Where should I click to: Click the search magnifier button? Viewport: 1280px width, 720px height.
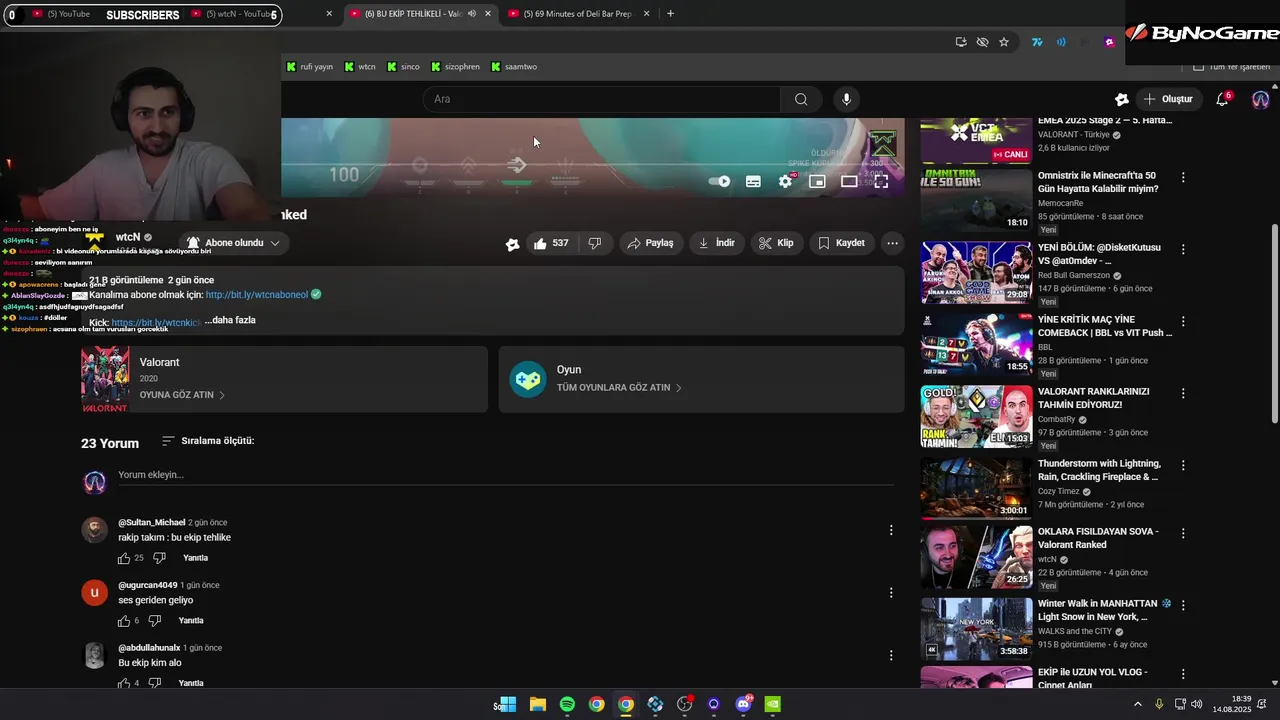pyautogui.click(x=801, y=99)
